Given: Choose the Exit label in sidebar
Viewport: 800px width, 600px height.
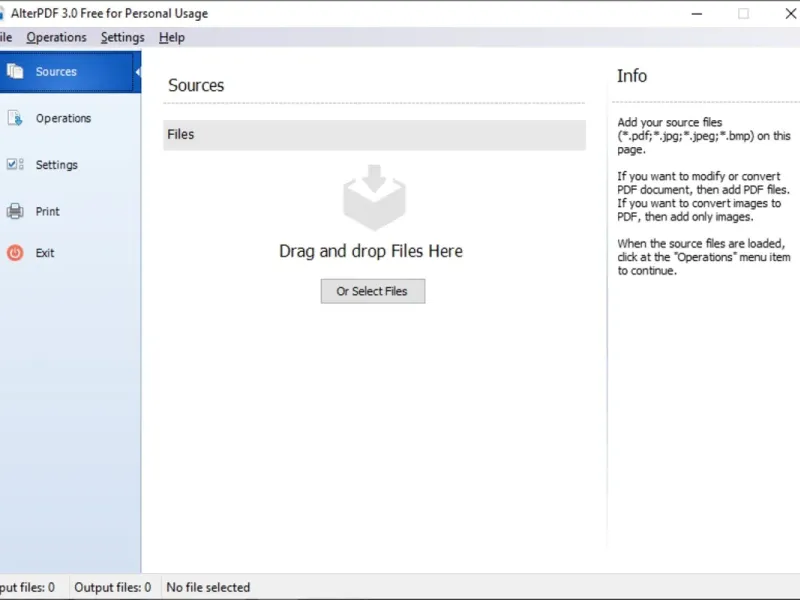Looking at the screenshot, I should click(x=45, y=253).
